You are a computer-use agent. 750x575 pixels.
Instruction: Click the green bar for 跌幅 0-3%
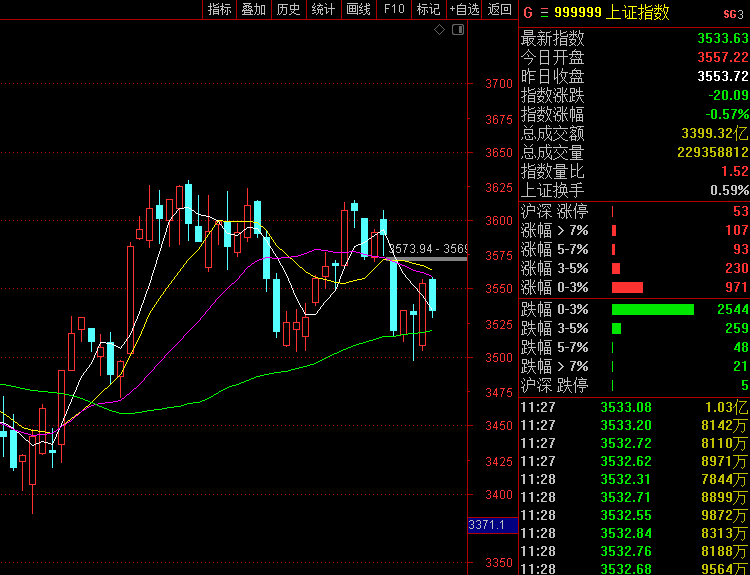[x=652, y=309]
